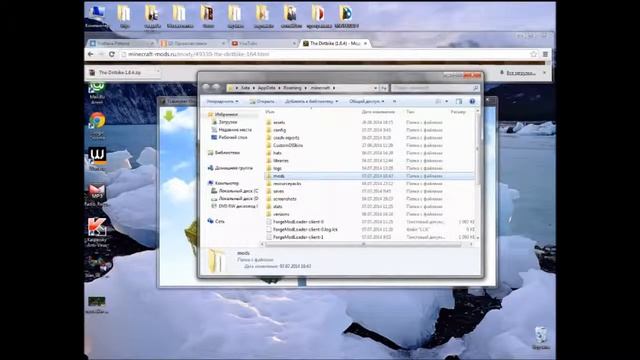640x360 pixels.
Task: Open the Общий доступ dropdown
Action: pyautogui.click(x=367, y=101)
